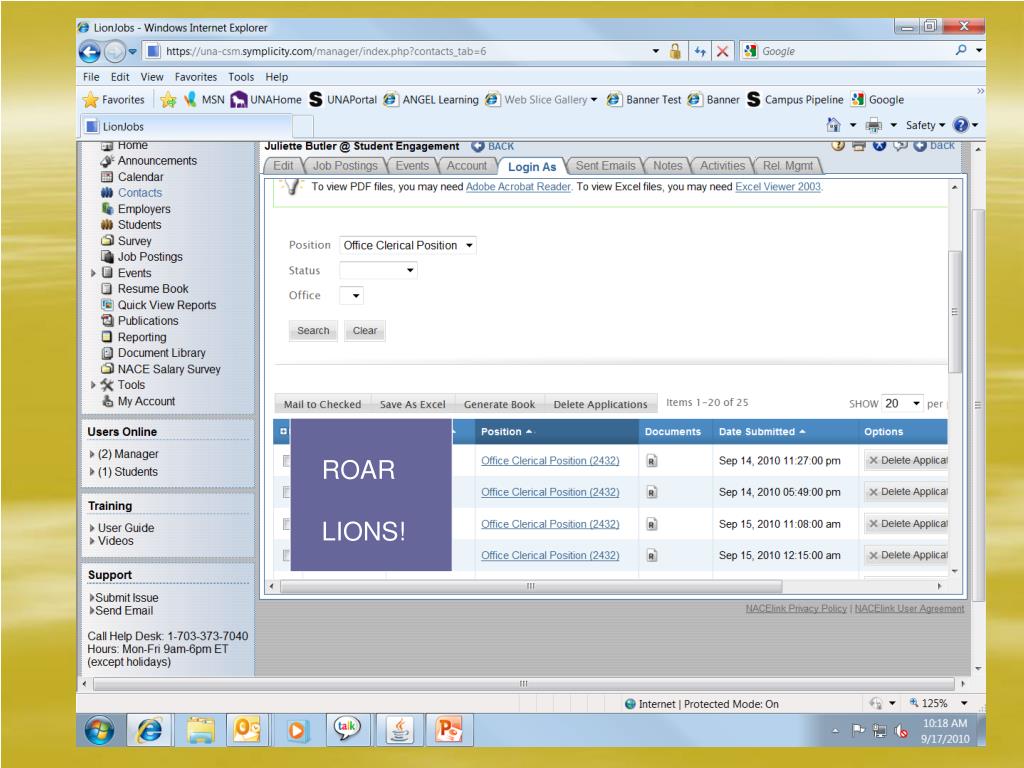Check the box for Sep 14 05:49 pm row

286,492
